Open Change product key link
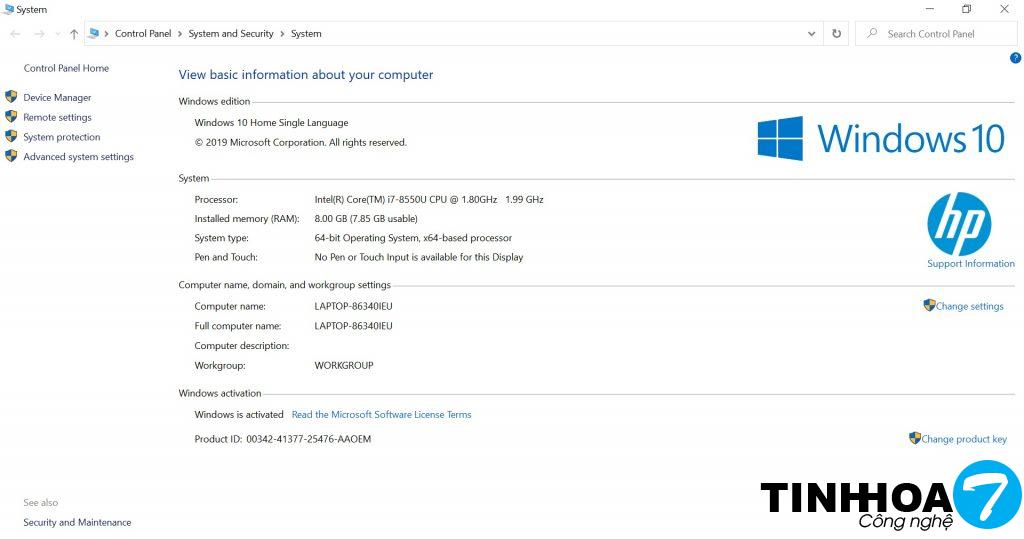This screenshot has width=1024, height=539. tap(963, 439)
